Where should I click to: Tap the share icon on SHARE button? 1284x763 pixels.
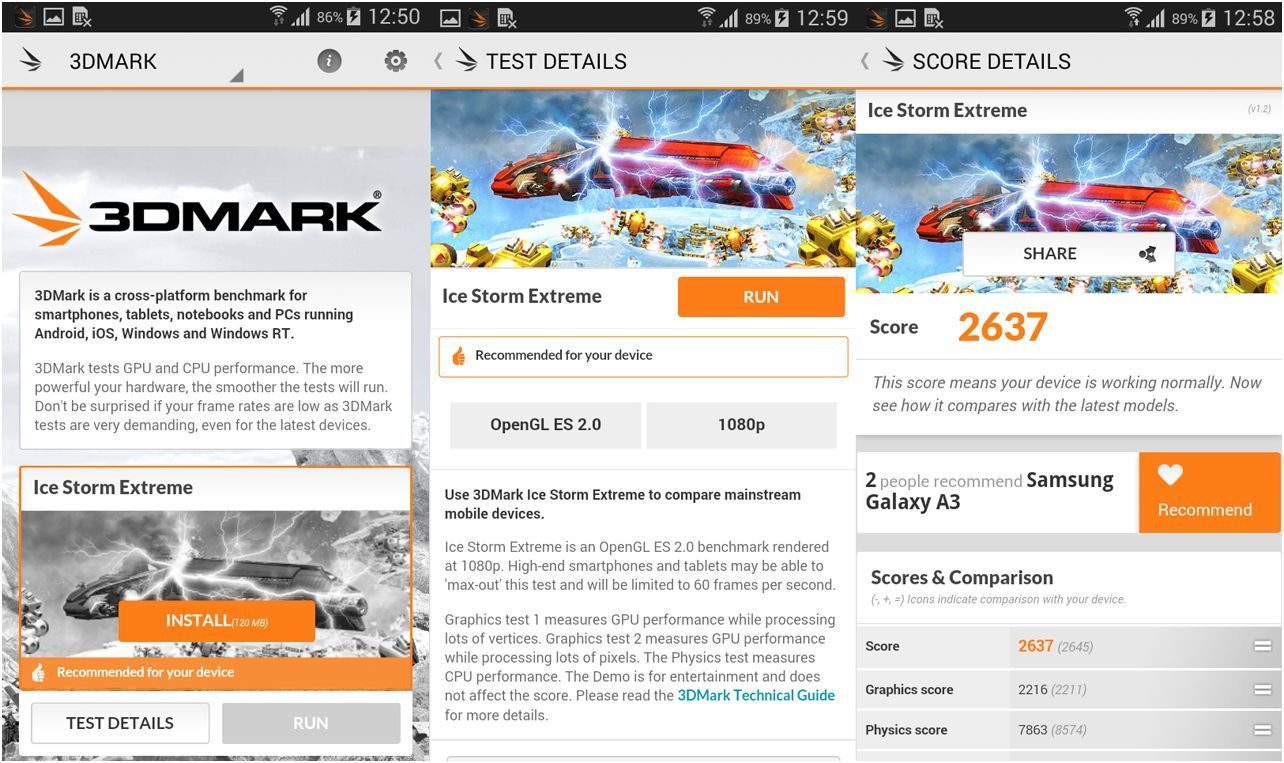[1147, 254]
